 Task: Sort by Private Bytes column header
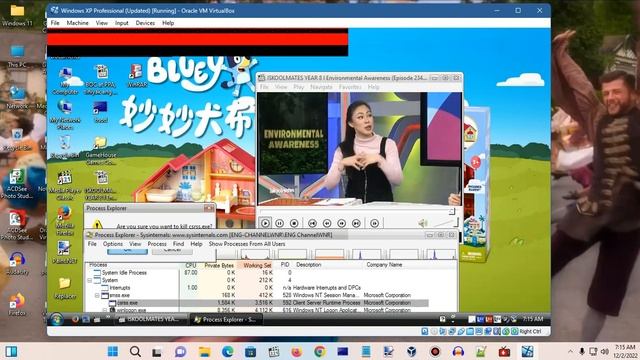[219, 265]
